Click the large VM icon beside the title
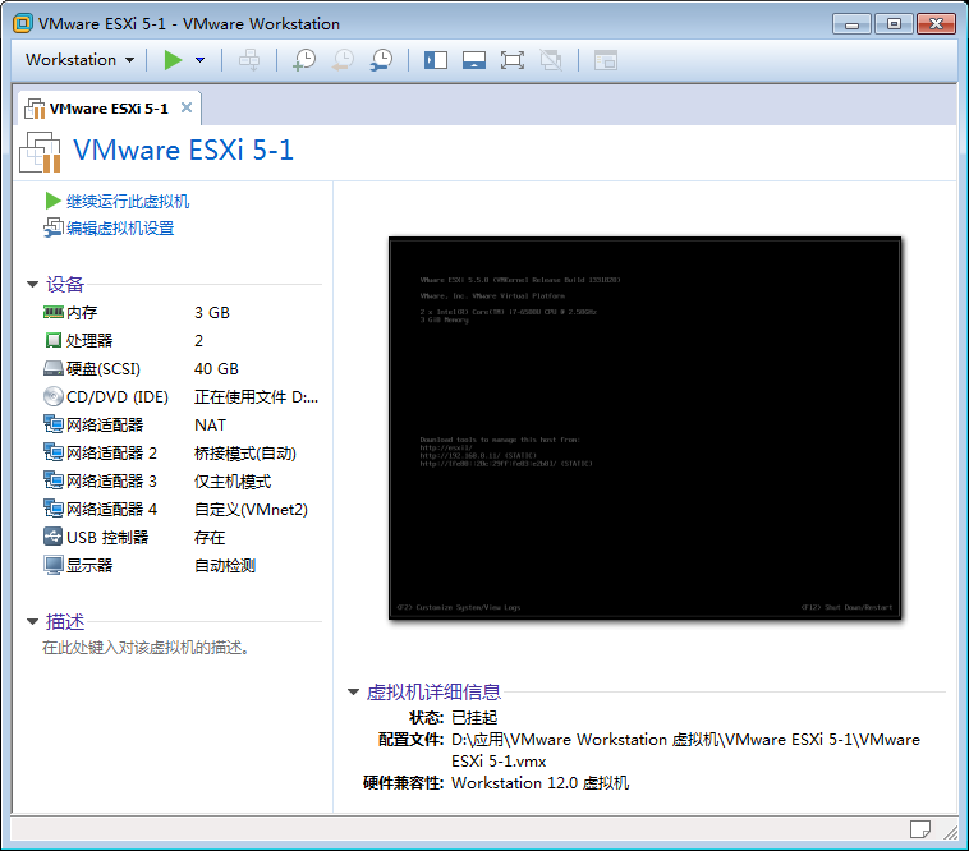 (40, 152)
